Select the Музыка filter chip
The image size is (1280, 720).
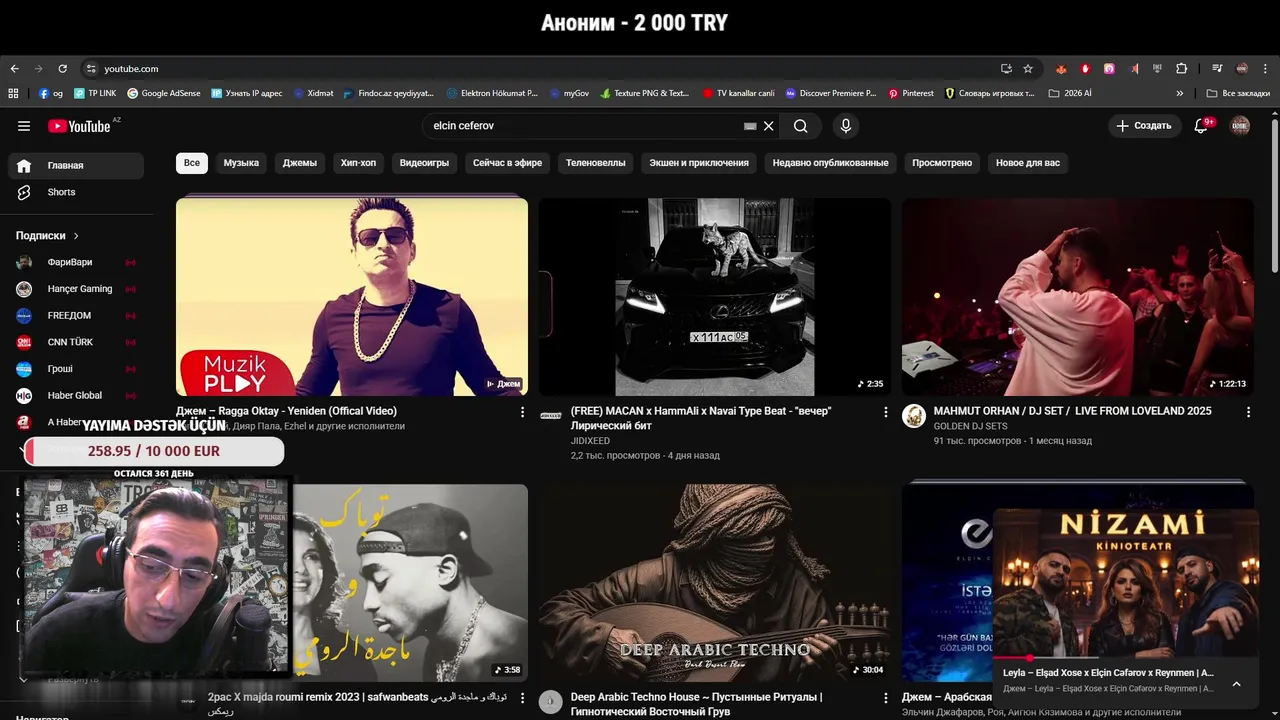point(241,163)
